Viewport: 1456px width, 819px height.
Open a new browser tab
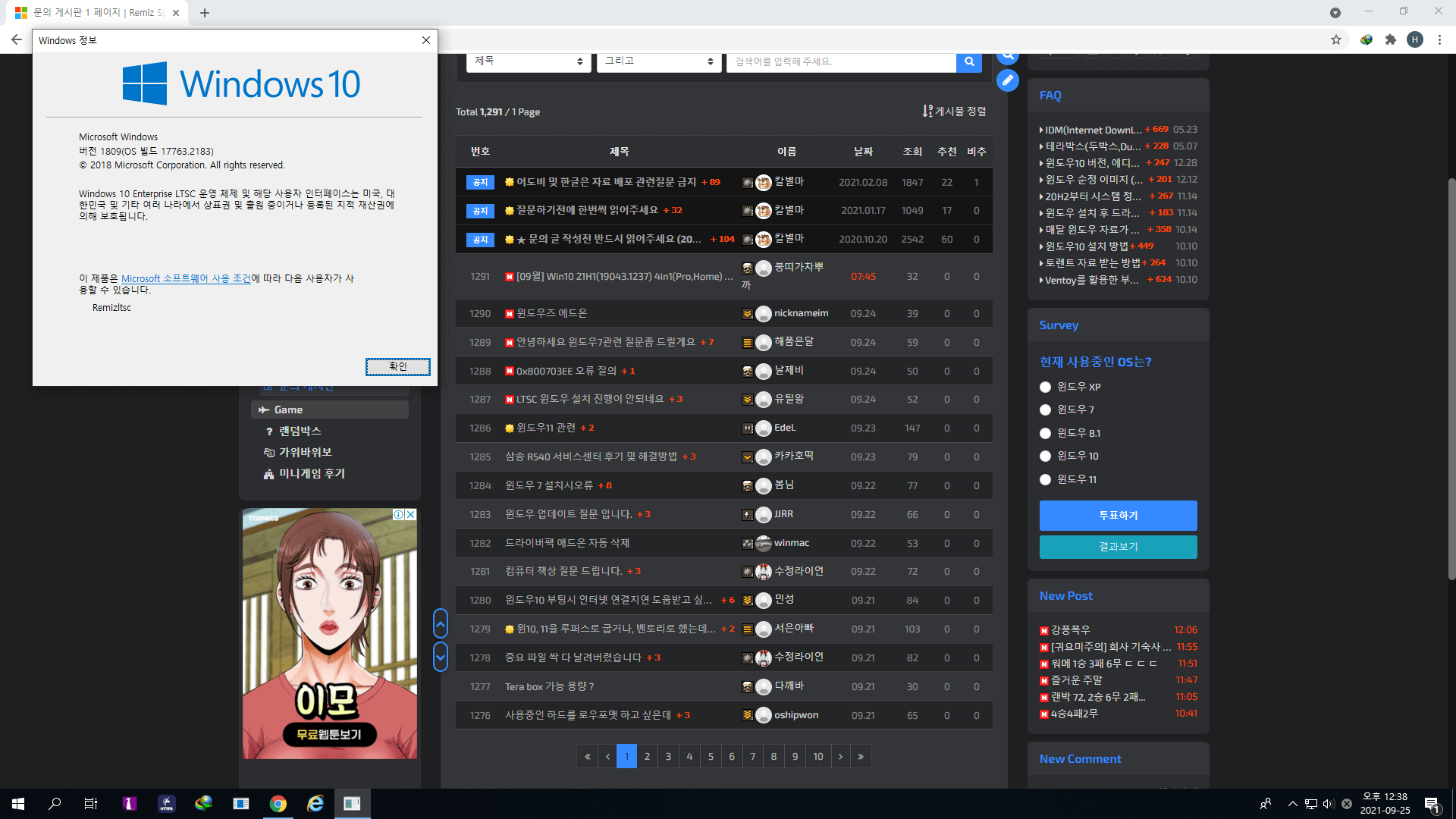tap(205, 13)
